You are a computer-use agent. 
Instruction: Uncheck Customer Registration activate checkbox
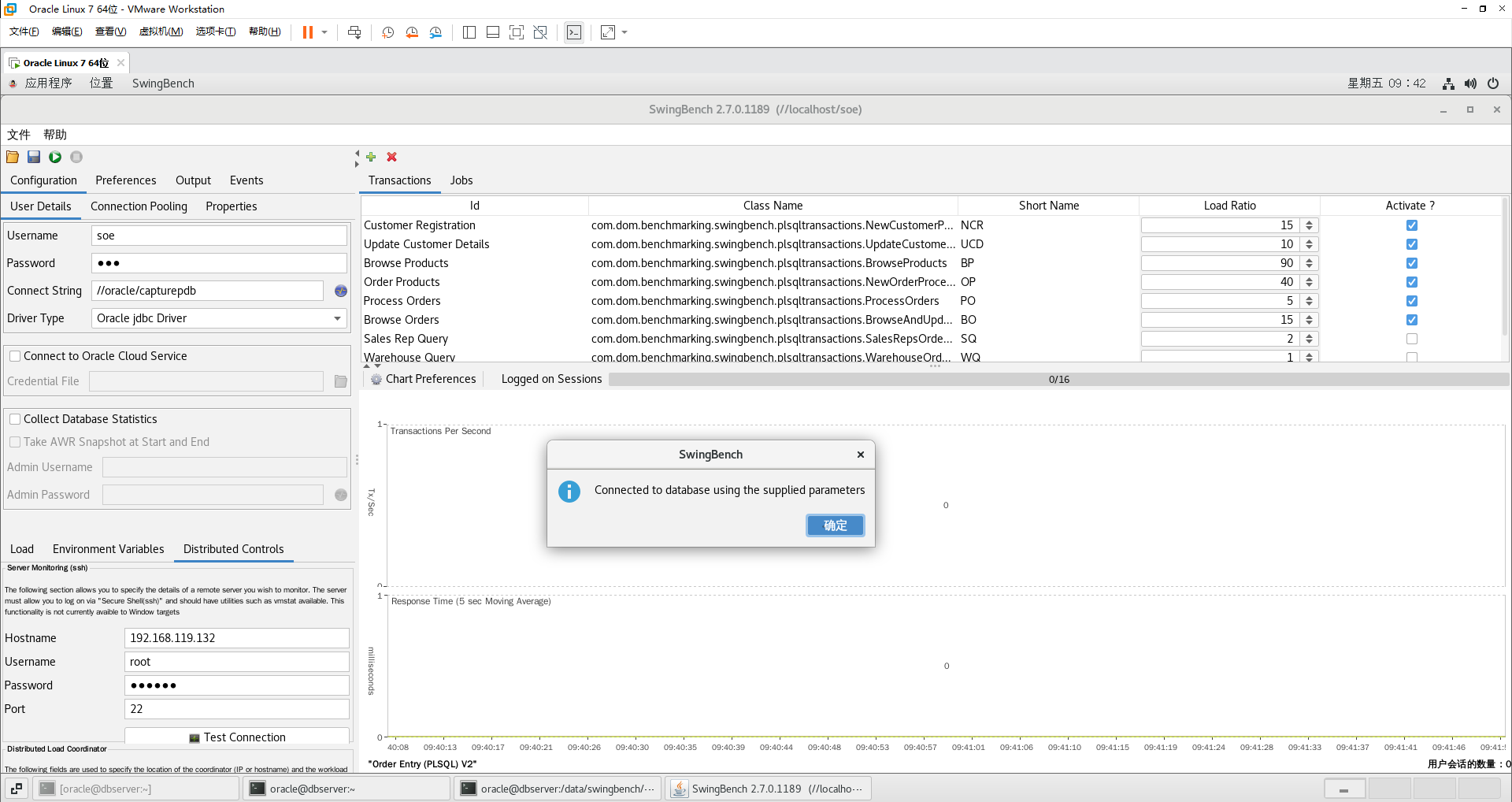pyautogui.click(x=1412, y=225)
